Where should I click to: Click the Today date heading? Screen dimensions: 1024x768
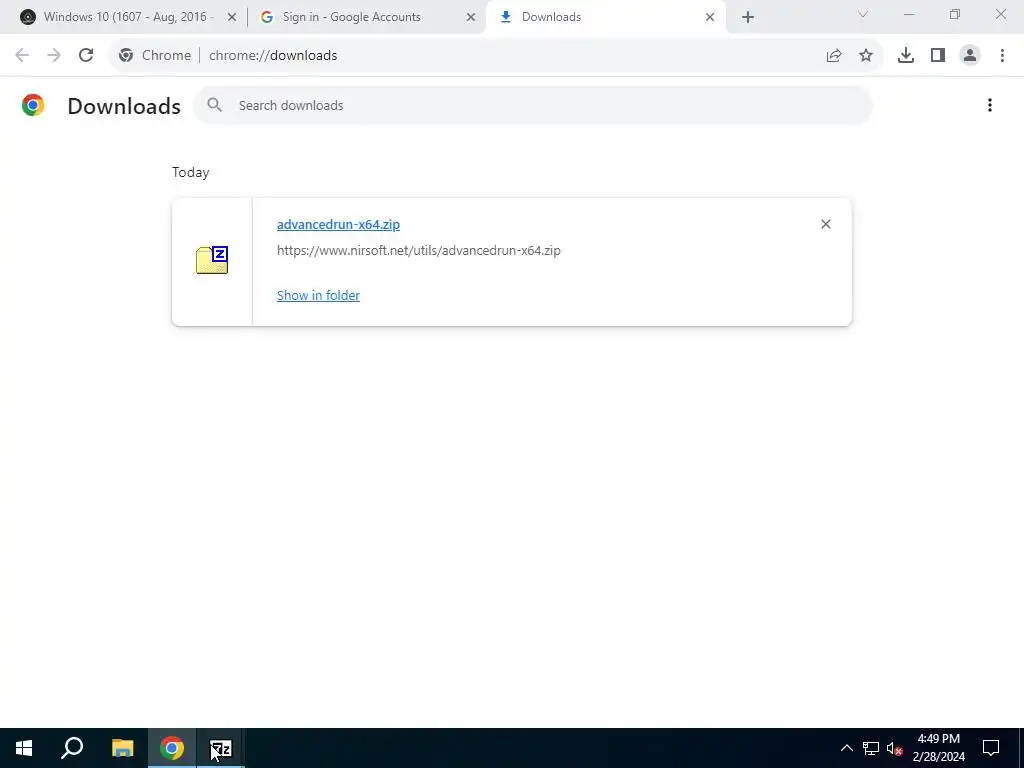[x=191, y=172]
